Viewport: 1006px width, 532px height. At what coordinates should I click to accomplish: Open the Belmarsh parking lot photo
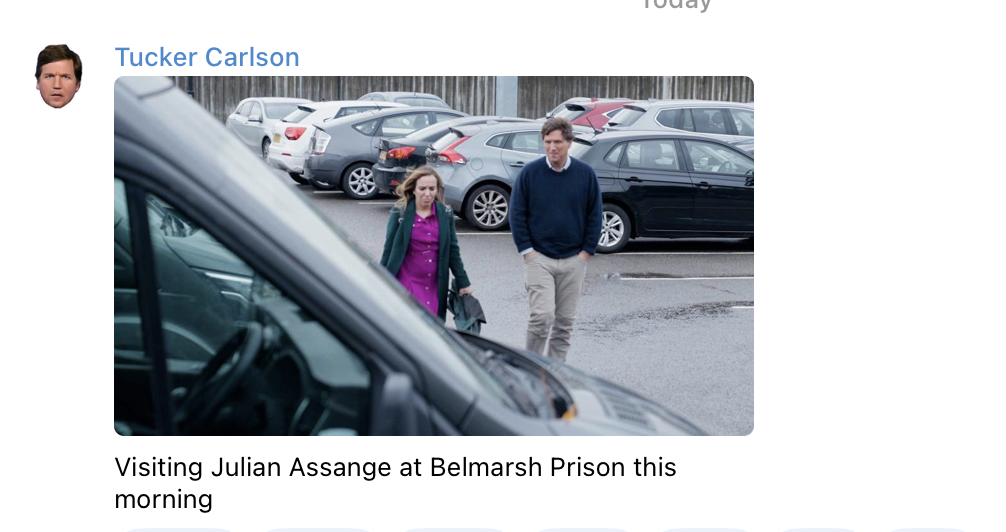[434, 255]
